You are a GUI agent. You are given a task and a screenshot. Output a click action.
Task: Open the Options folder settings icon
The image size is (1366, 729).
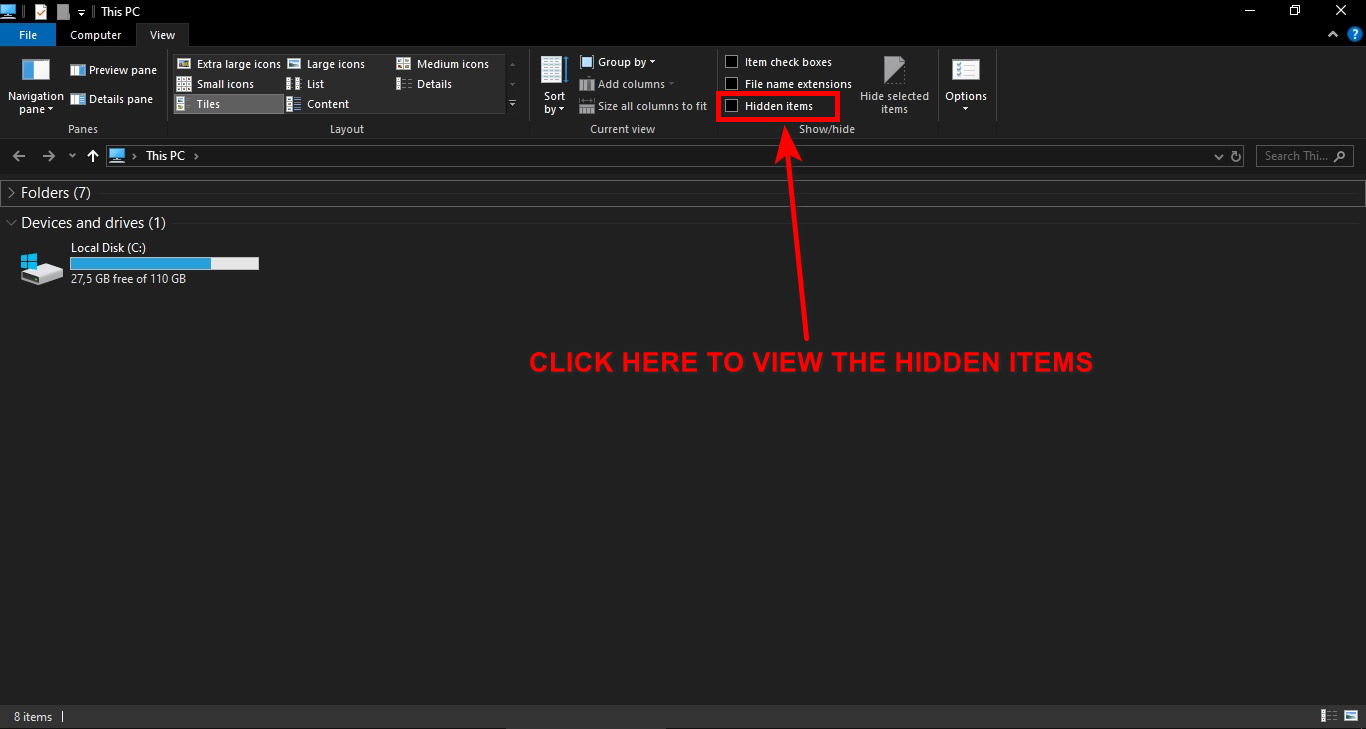(966, 71)
